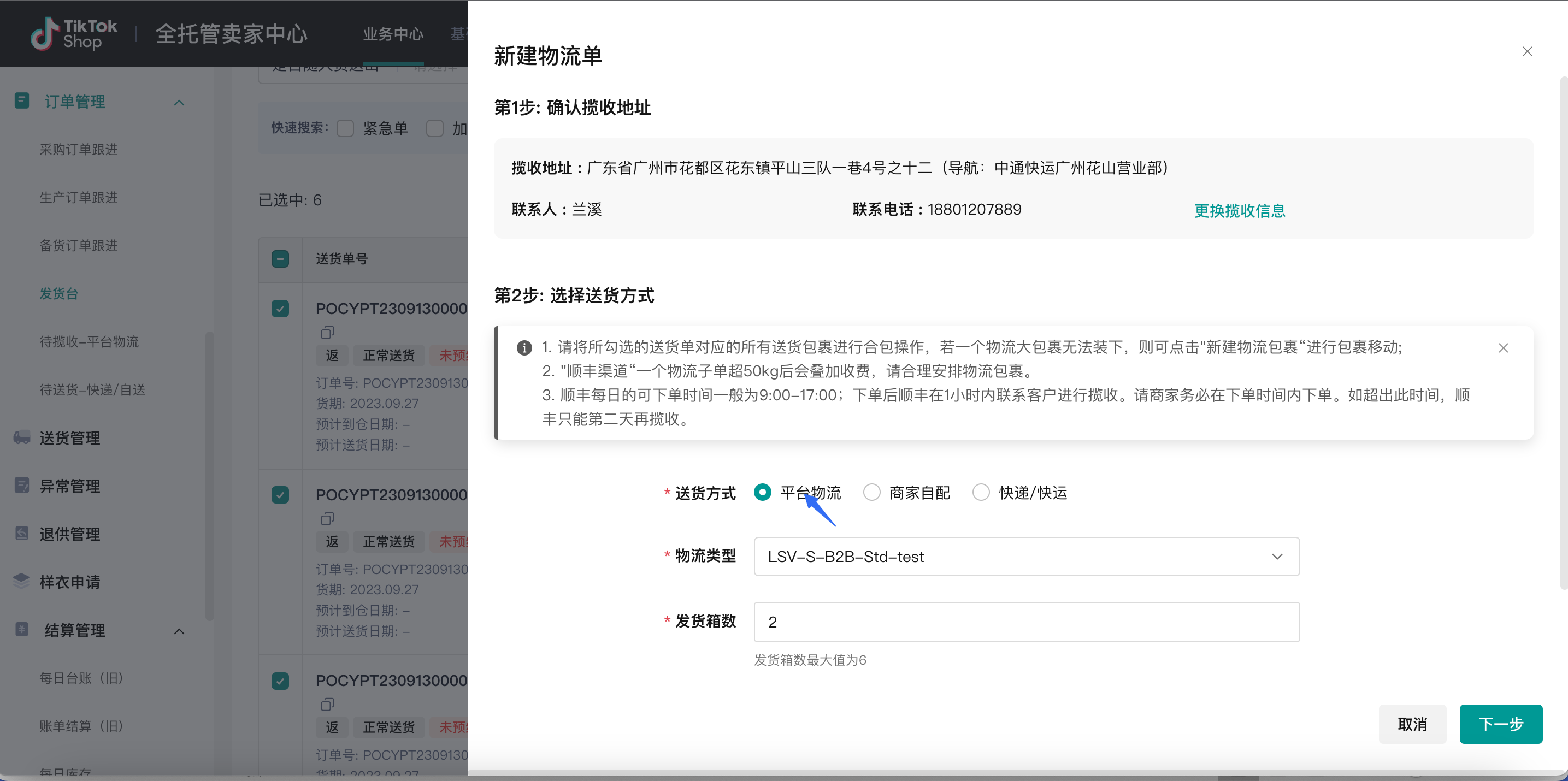The image size is (1568, 781).
Task: Open 发货台 in sidebar
Action: point(59,293)
